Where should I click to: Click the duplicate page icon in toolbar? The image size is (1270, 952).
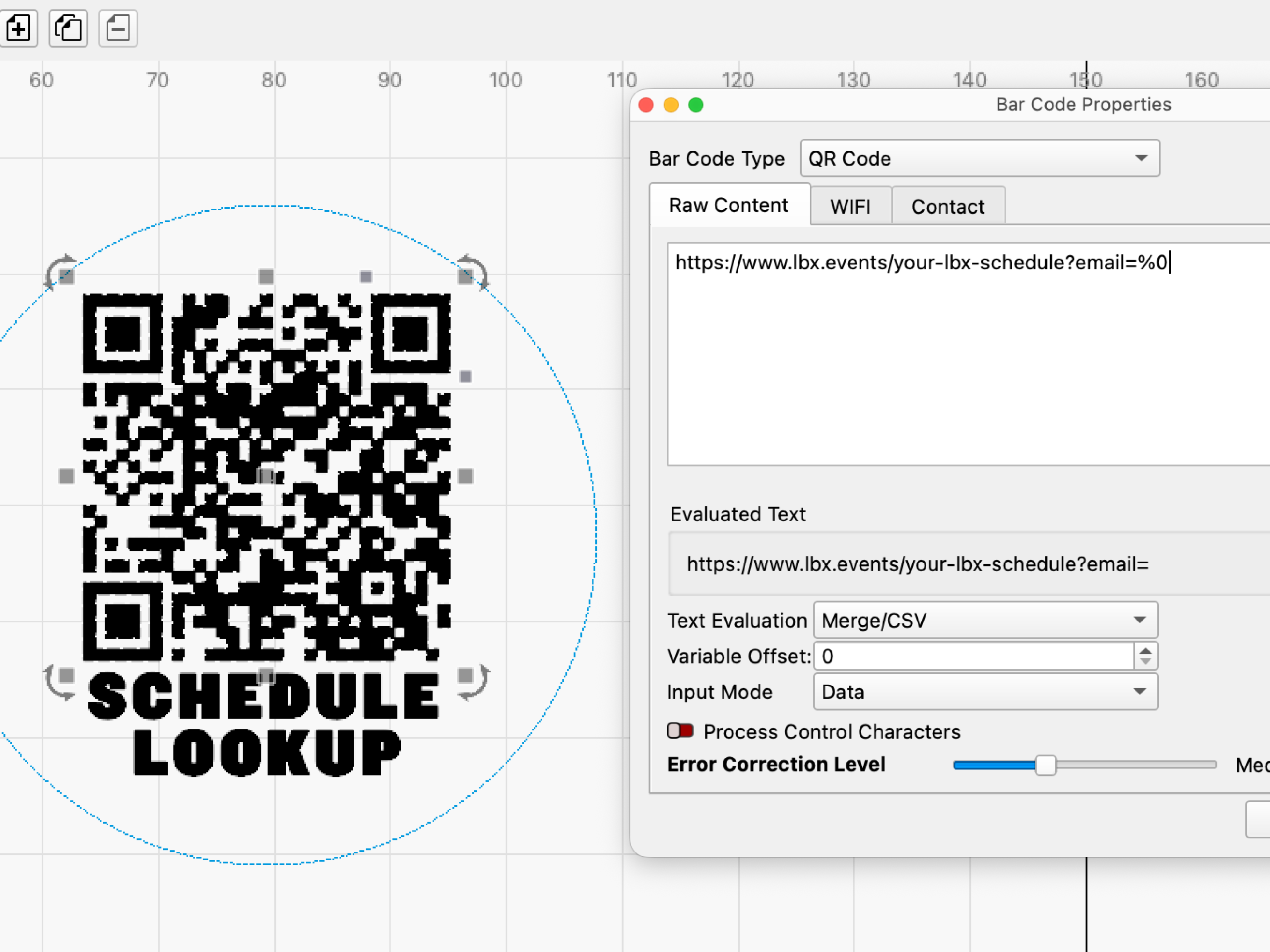(x=68, y=28)
